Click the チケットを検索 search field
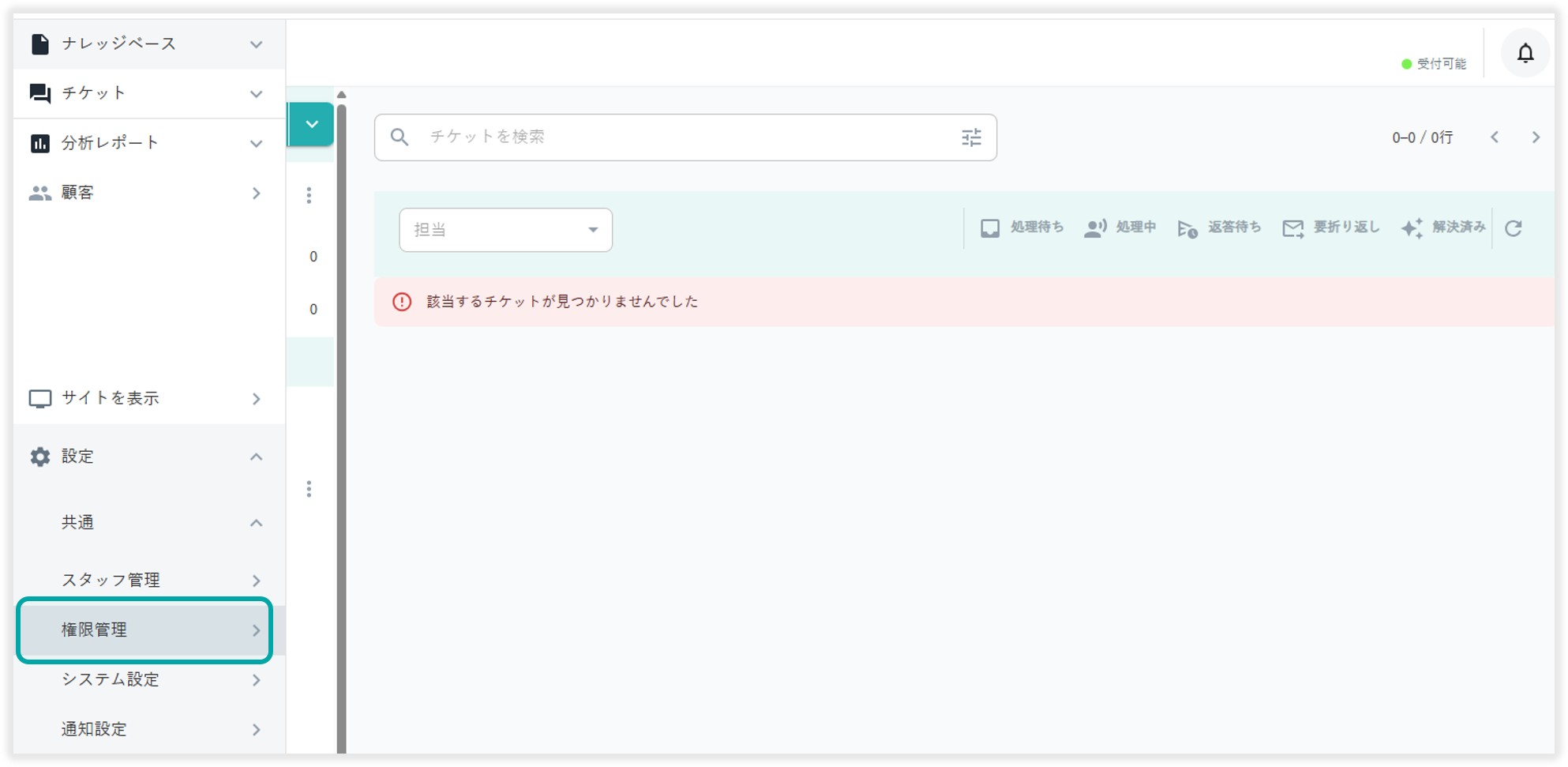 pos(679,137)
